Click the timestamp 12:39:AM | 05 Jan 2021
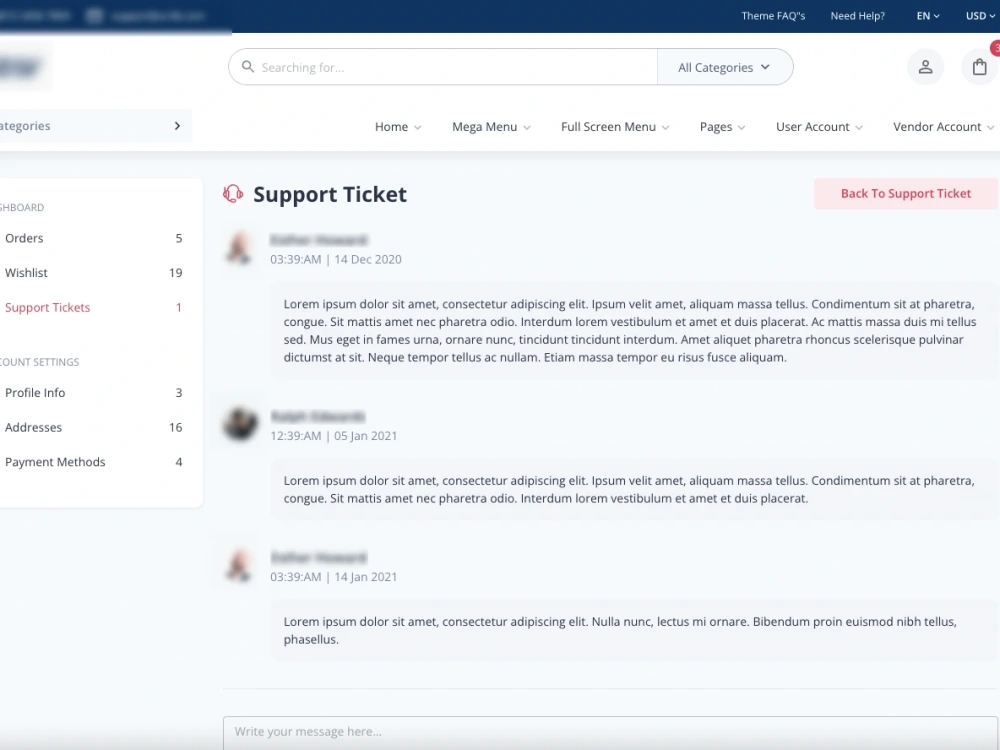Viewport: 1000px width, 750px height. (x=334, y=436)
